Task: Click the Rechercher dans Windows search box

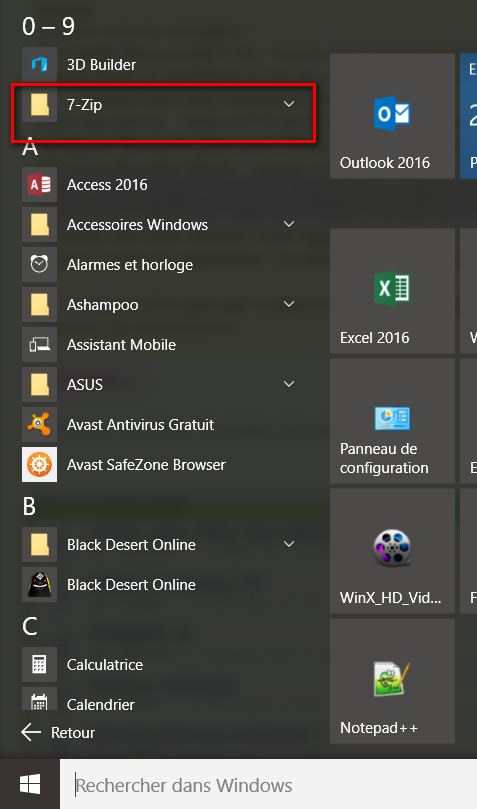Action: [268, 785]
